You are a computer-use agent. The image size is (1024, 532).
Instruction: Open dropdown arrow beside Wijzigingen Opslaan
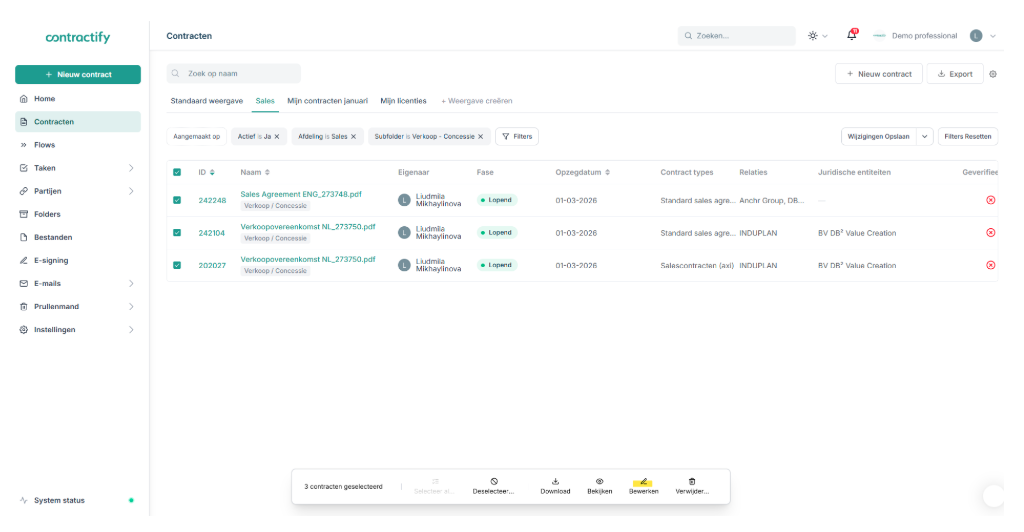924,136
